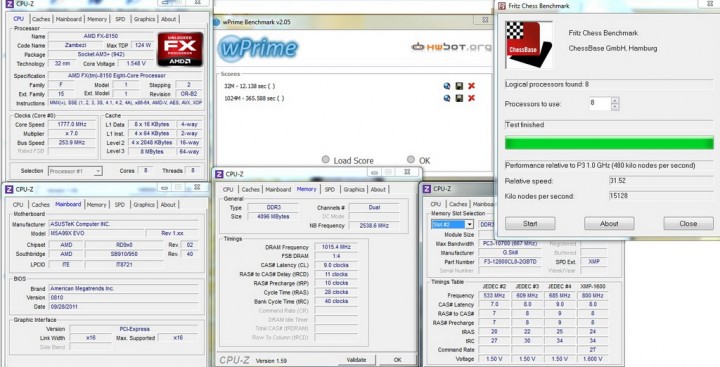Image resolution: width=720 pixels, height=367 pixels.
Task: Click the CPU-Z icon in the Mainboard window title
Action: click(x=10, y=189)
